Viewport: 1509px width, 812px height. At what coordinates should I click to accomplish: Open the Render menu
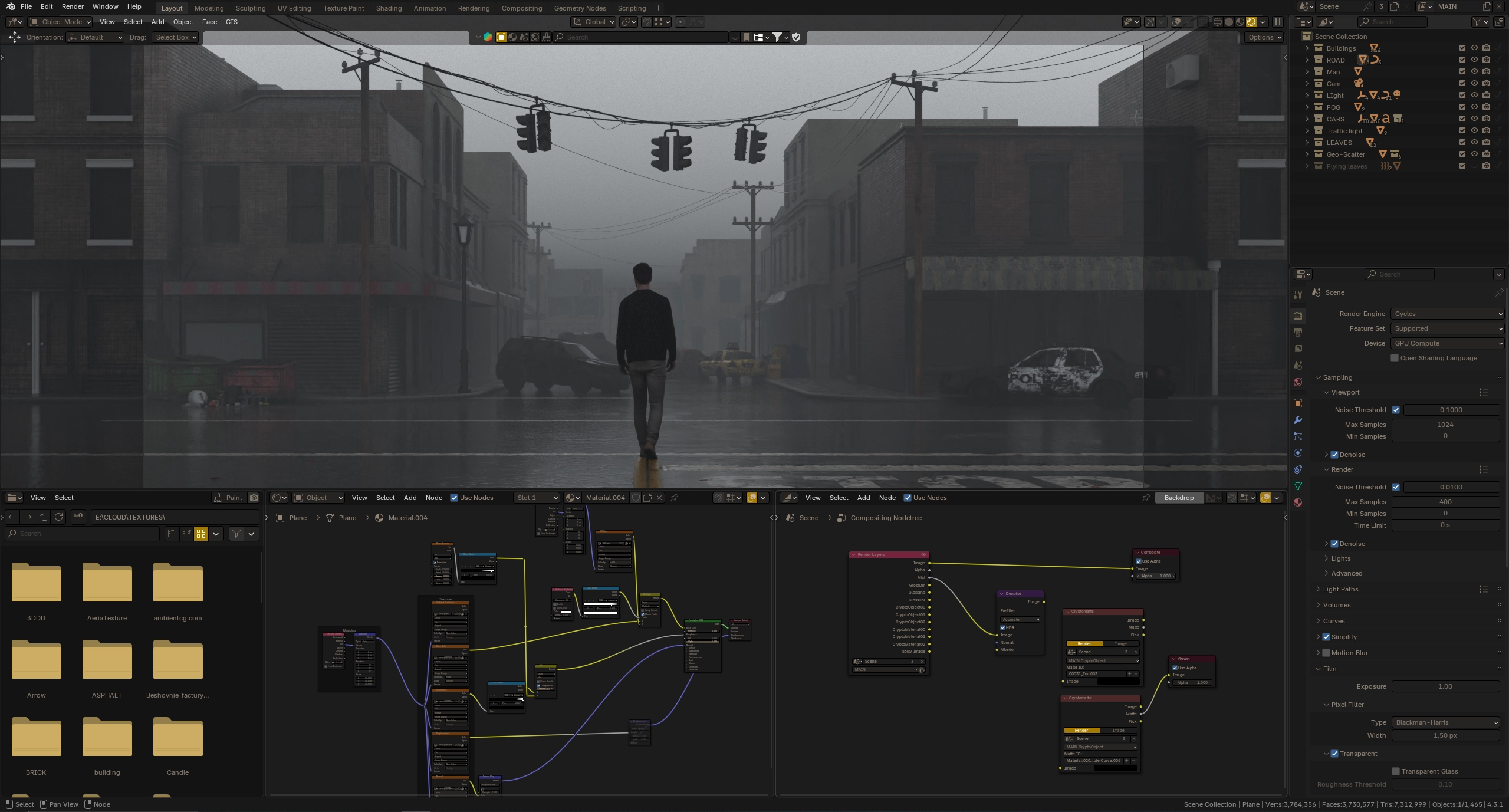click(x=73, y=6)
